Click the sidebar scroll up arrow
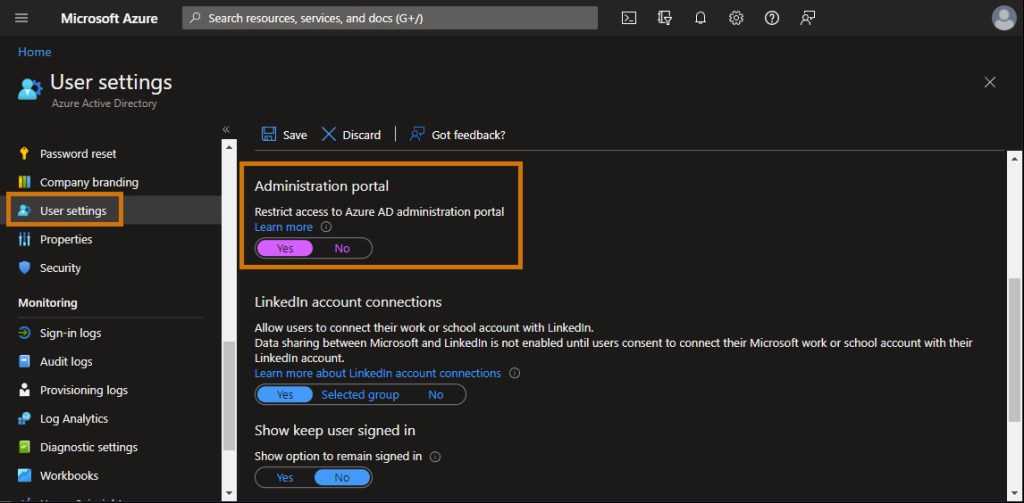Image resolution: width=1024 pixels, height=503 pixels. point(229,147)
